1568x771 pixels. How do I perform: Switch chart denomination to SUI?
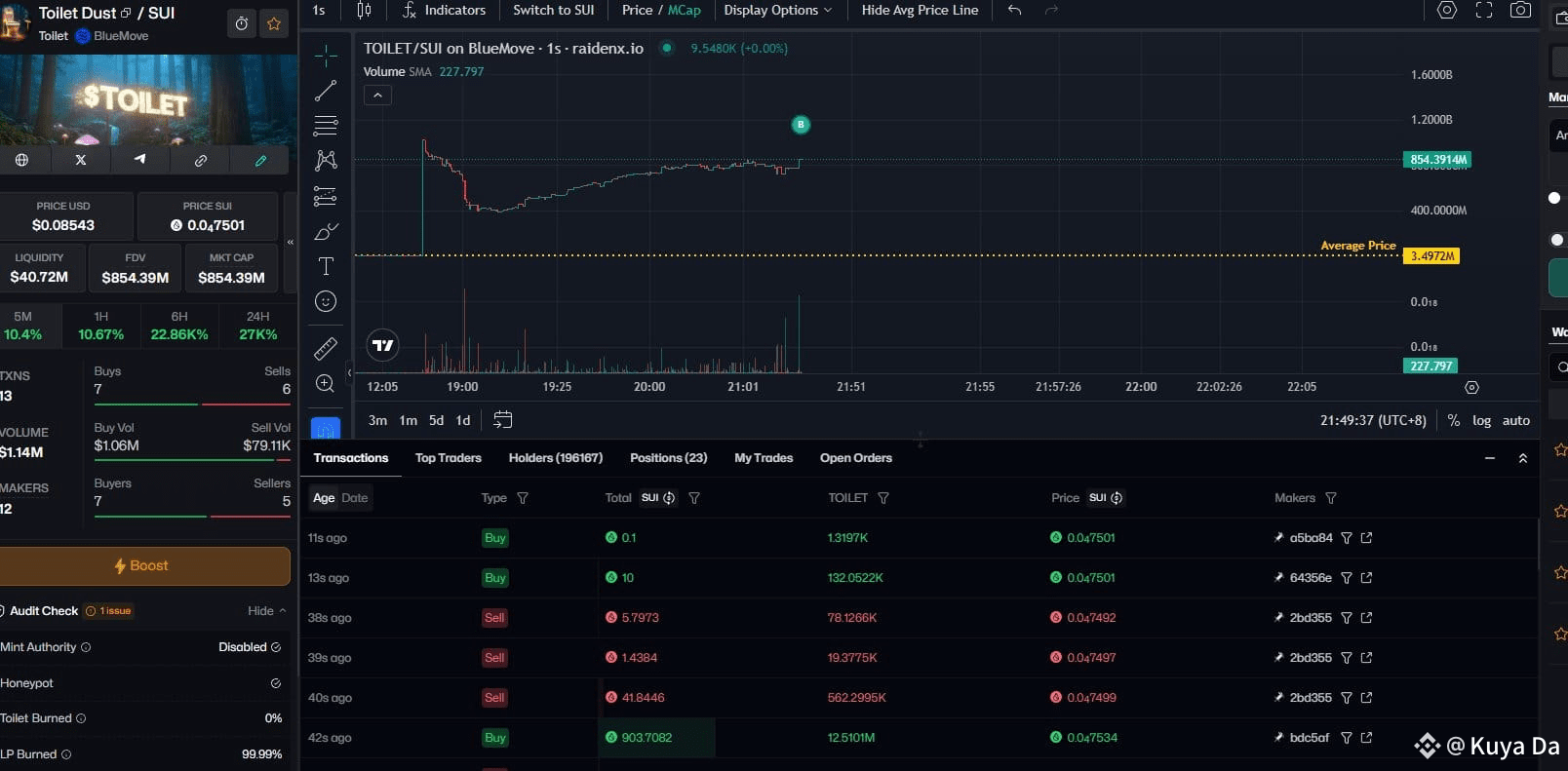click(x=554, y=10)
